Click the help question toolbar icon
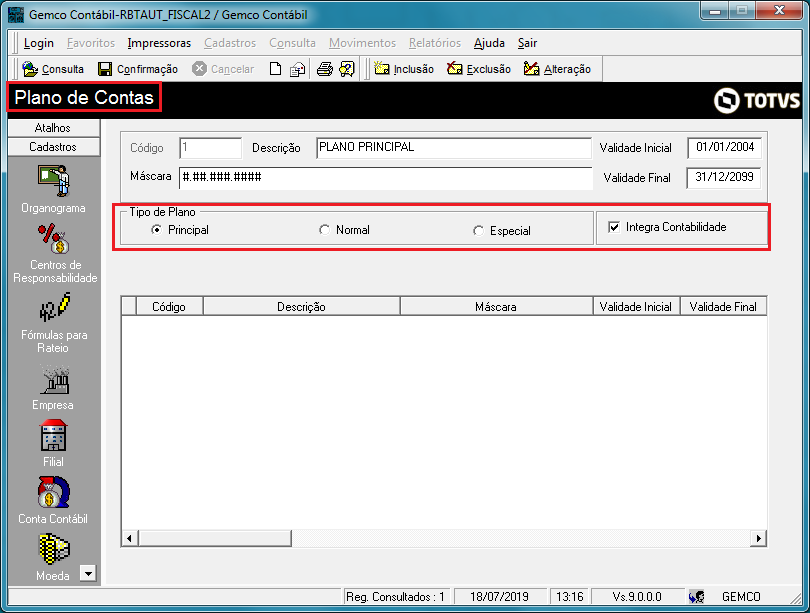Screen dimensions: 810x613 click(x=347, y=69)
